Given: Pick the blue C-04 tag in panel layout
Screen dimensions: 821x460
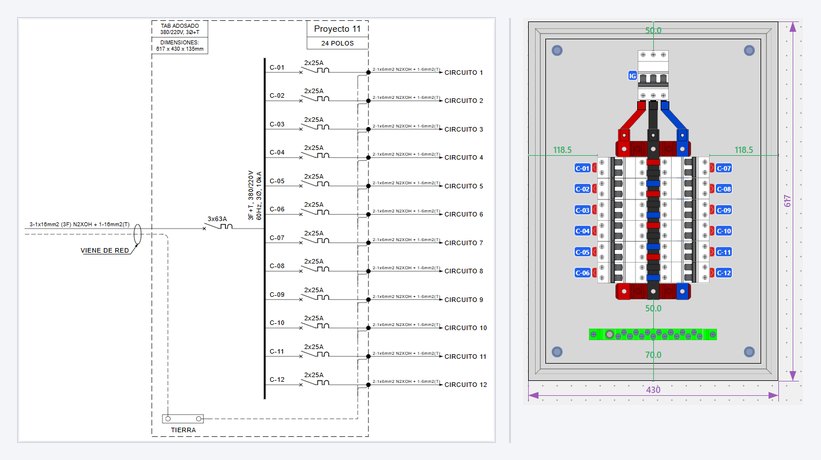Looking at the screenshot, I should coord(583,231).
